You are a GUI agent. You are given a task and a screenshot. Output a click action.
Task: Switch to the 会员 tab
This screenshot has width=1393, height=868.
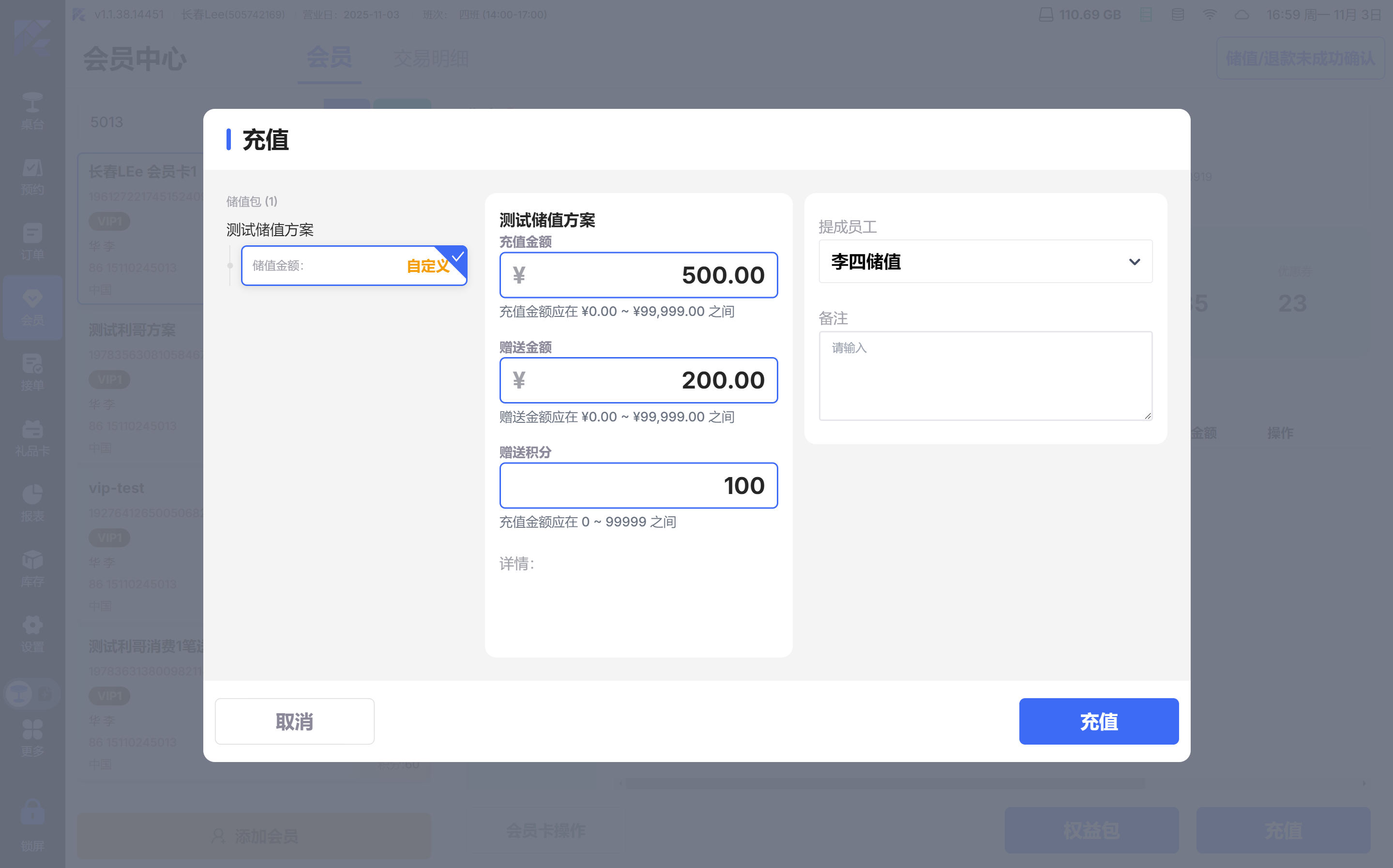coord(329,58)
